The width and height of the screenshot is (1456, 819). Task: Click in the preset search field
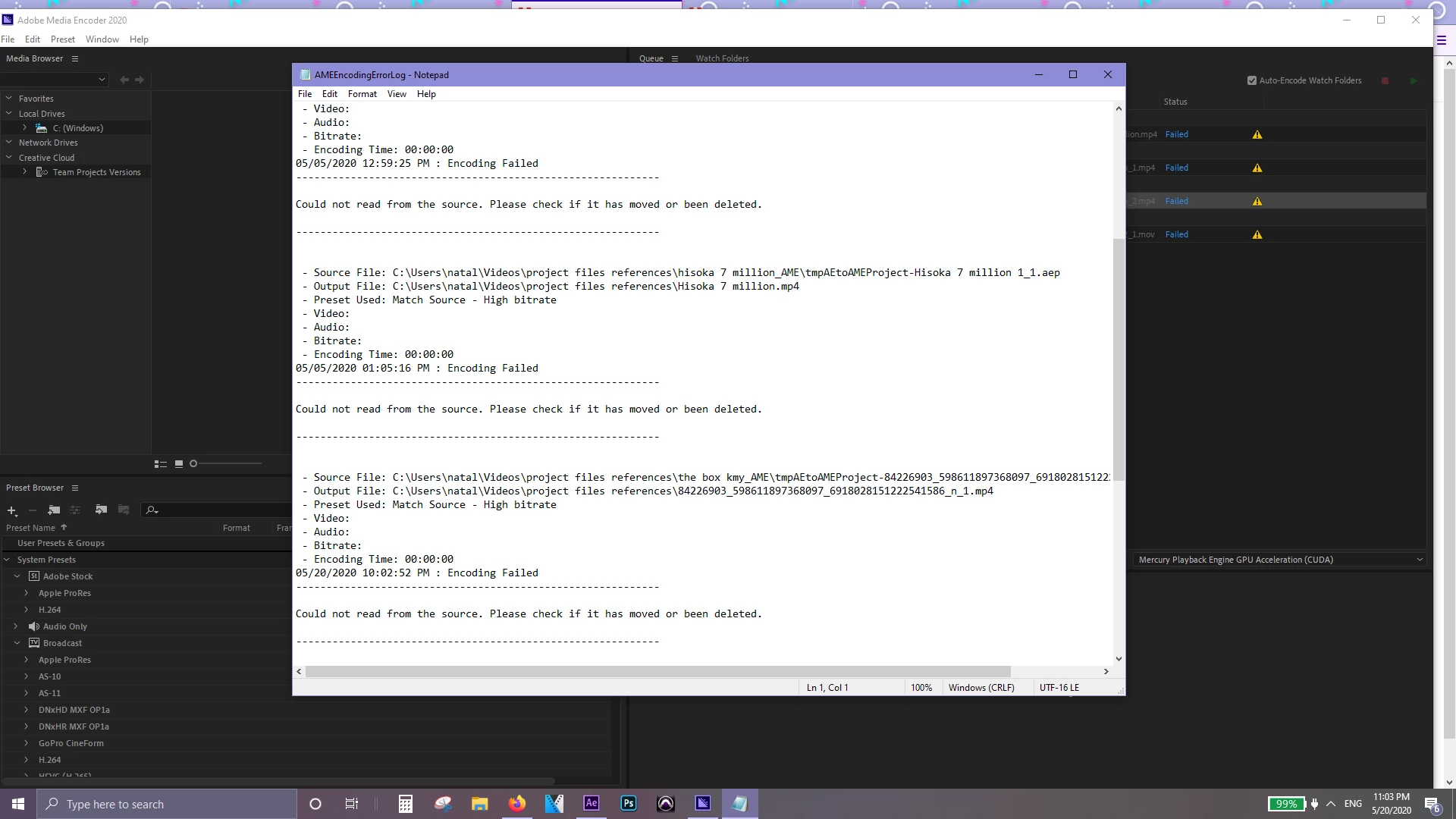click(x=220, y=510)
